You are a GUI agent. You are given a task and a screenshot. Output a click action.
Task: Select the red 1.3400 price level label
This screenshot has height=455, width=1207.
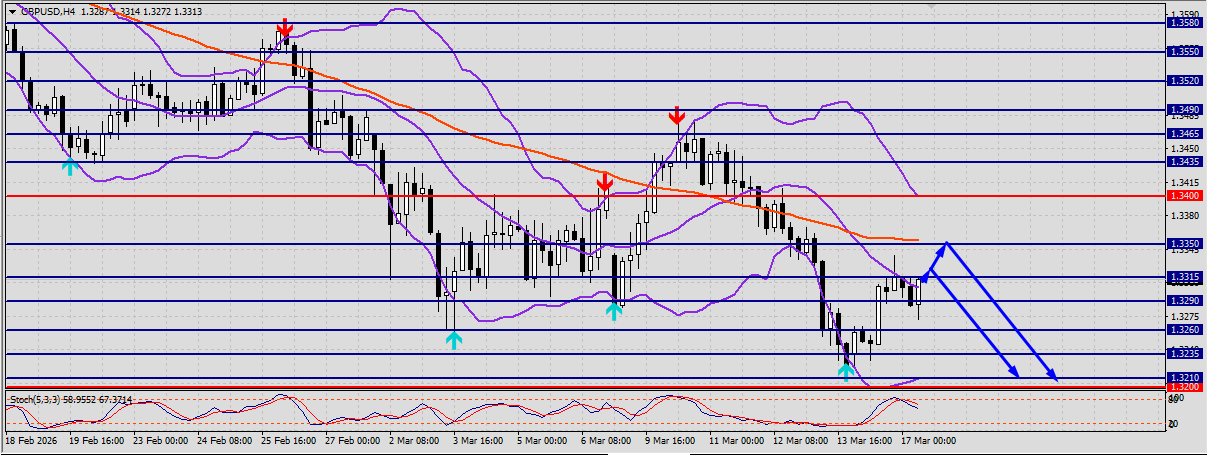click(x=1183, y=197)
